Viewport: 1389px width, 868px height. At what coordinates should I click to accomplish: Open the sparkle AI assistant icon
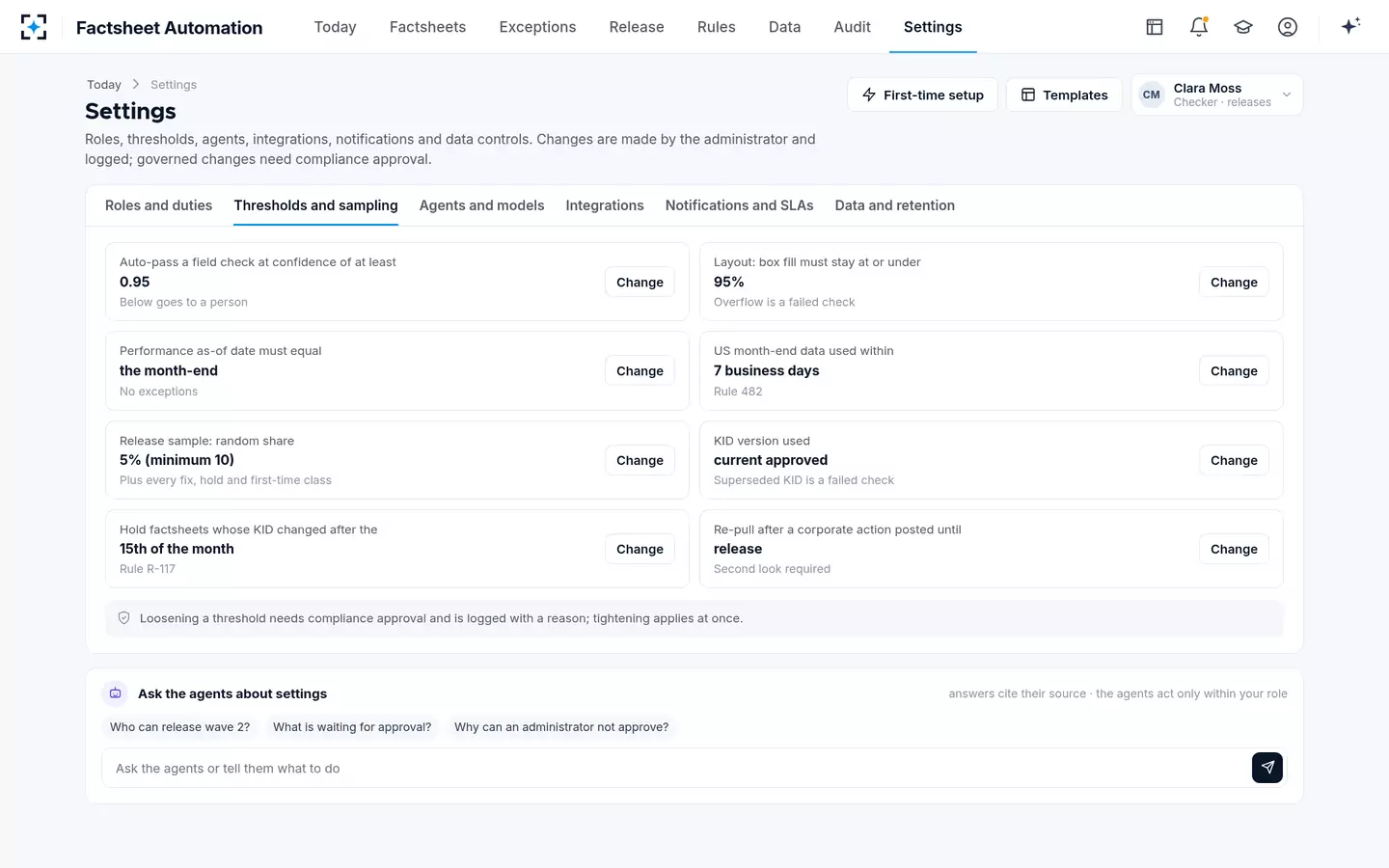click(1350, 26)
